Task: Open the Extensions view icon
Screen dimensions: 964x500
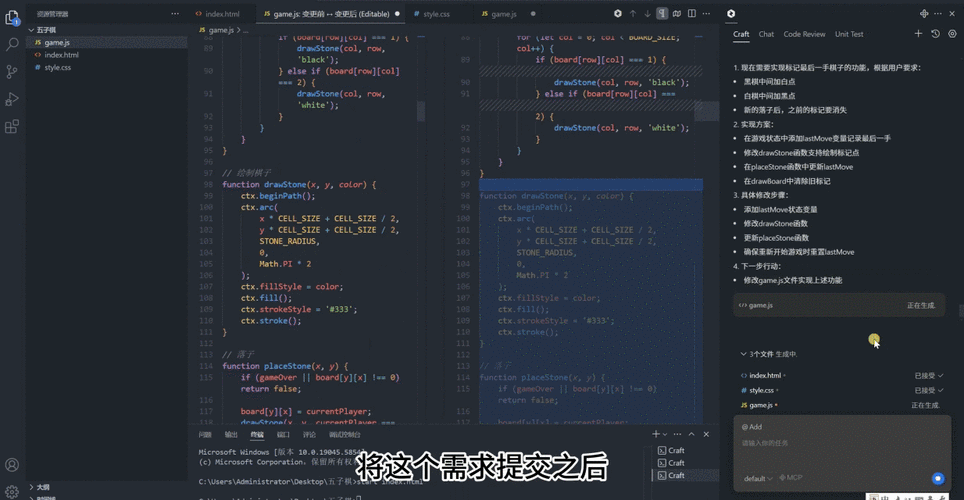Action: (13, 127)
